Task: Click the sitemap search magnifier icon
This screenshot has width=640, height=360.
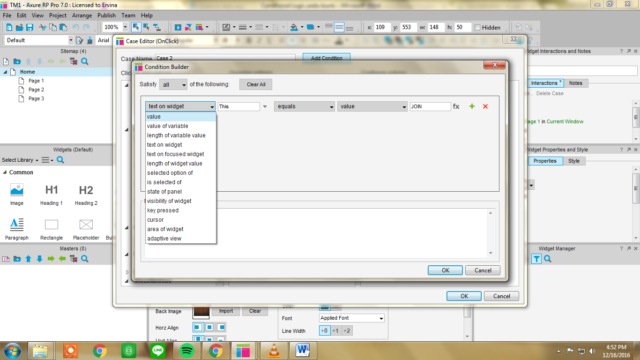Action: 84,62
